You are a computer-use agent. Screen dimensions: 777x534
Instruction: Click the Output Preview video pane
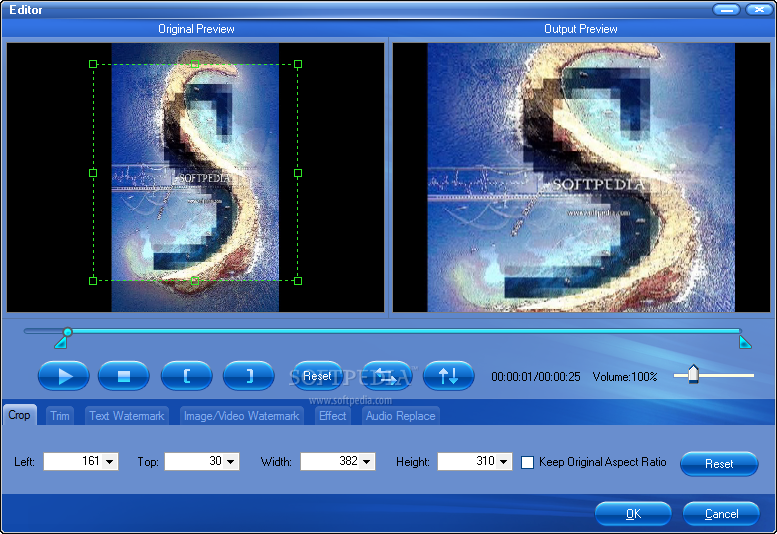(581, 177)
